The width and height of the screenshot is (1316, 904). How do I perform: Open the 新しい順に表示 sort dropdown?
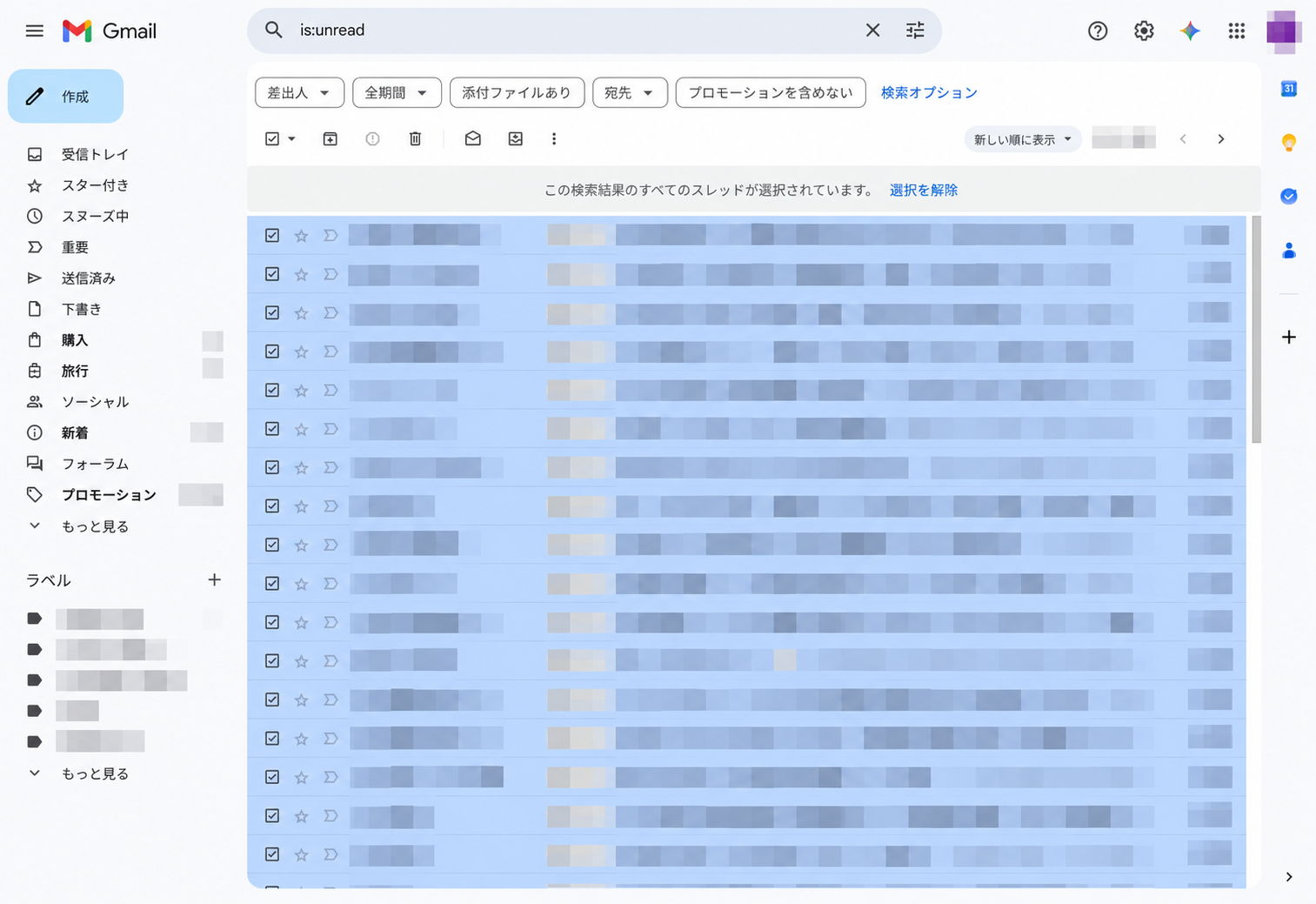click(x=1023, y=139)
